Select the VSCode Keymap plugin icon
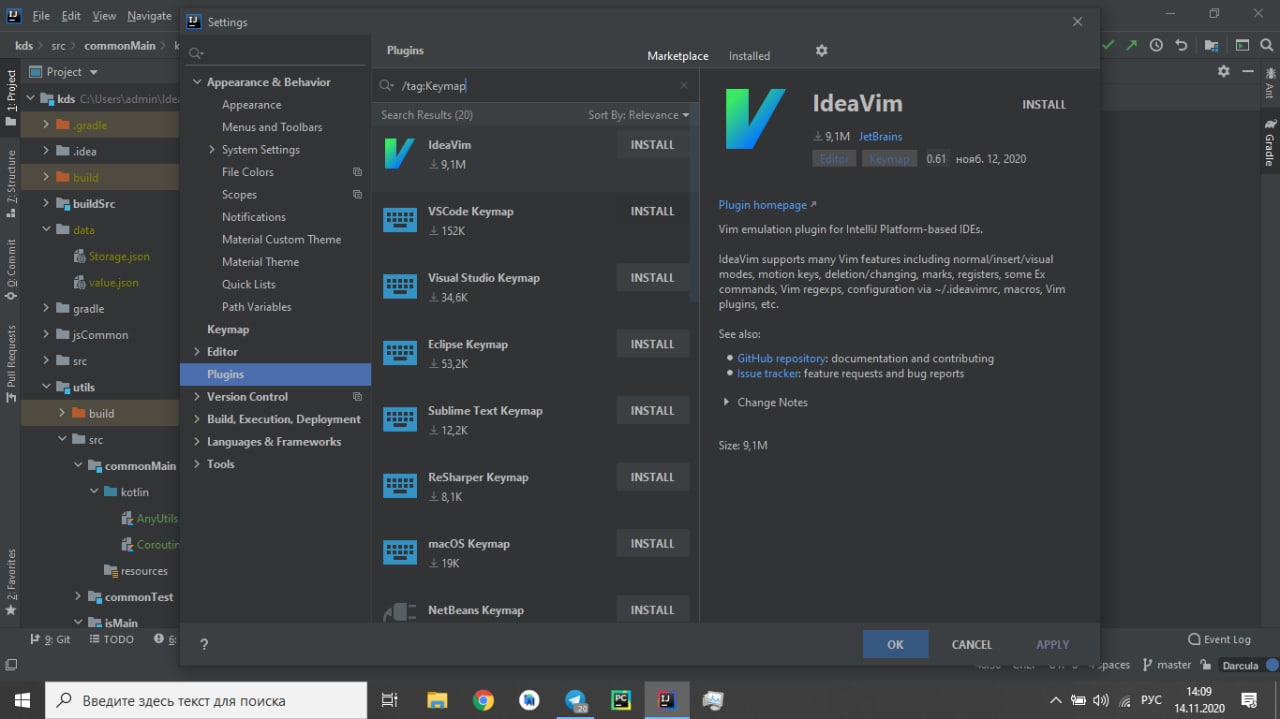Image resolution: width=1280 pixels, height=719 pixels. click(x=400, y=220)
